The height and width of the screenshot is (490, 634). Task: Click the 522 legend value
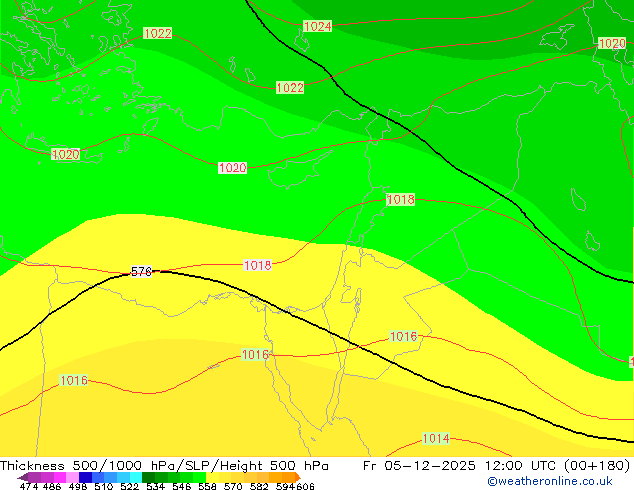(x=130, y=486)
